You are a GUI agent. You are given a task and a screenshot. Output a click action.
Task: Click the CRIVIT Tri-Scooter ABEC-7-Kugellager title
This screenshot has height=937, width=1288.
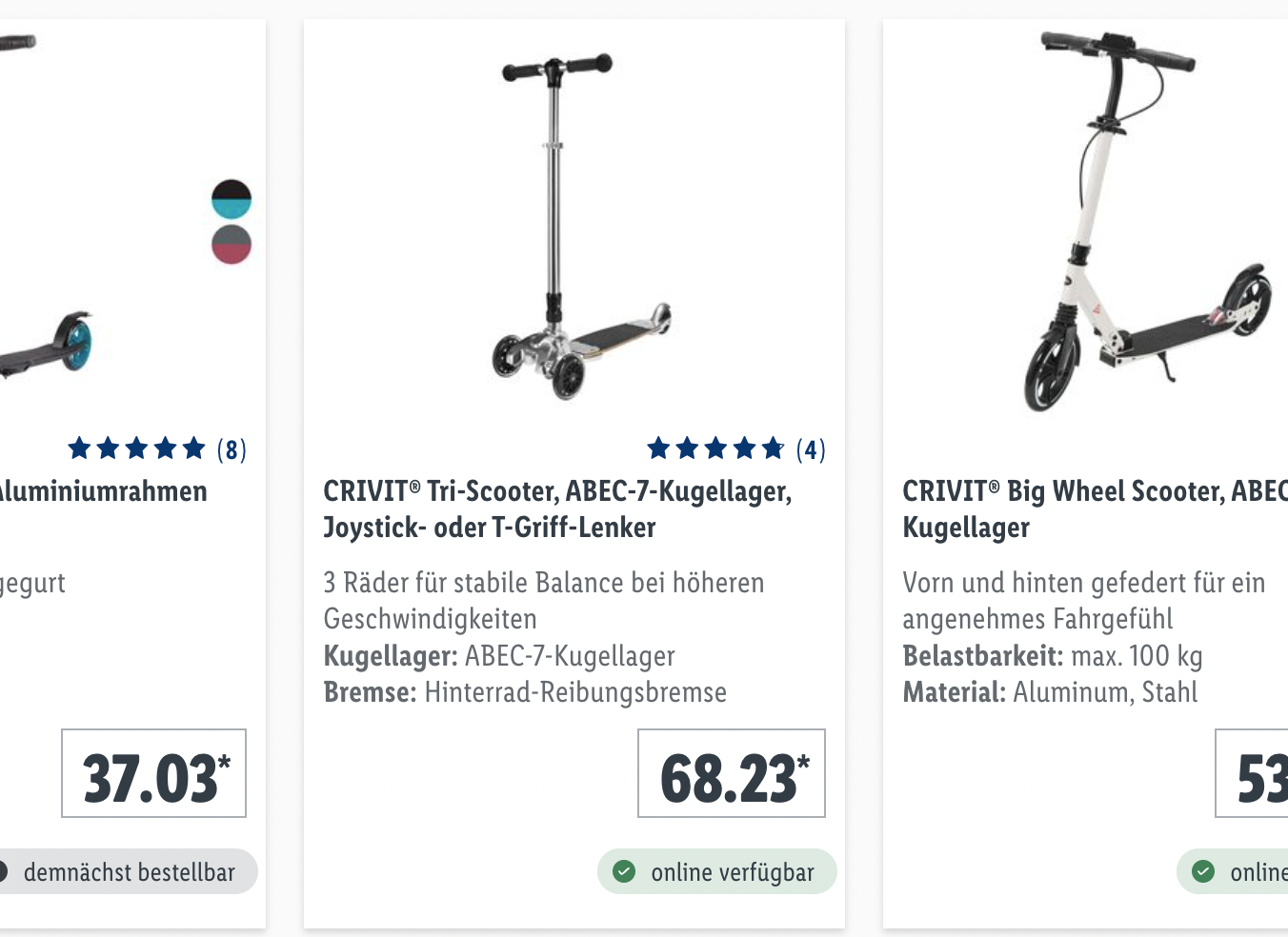click(557, 509)
